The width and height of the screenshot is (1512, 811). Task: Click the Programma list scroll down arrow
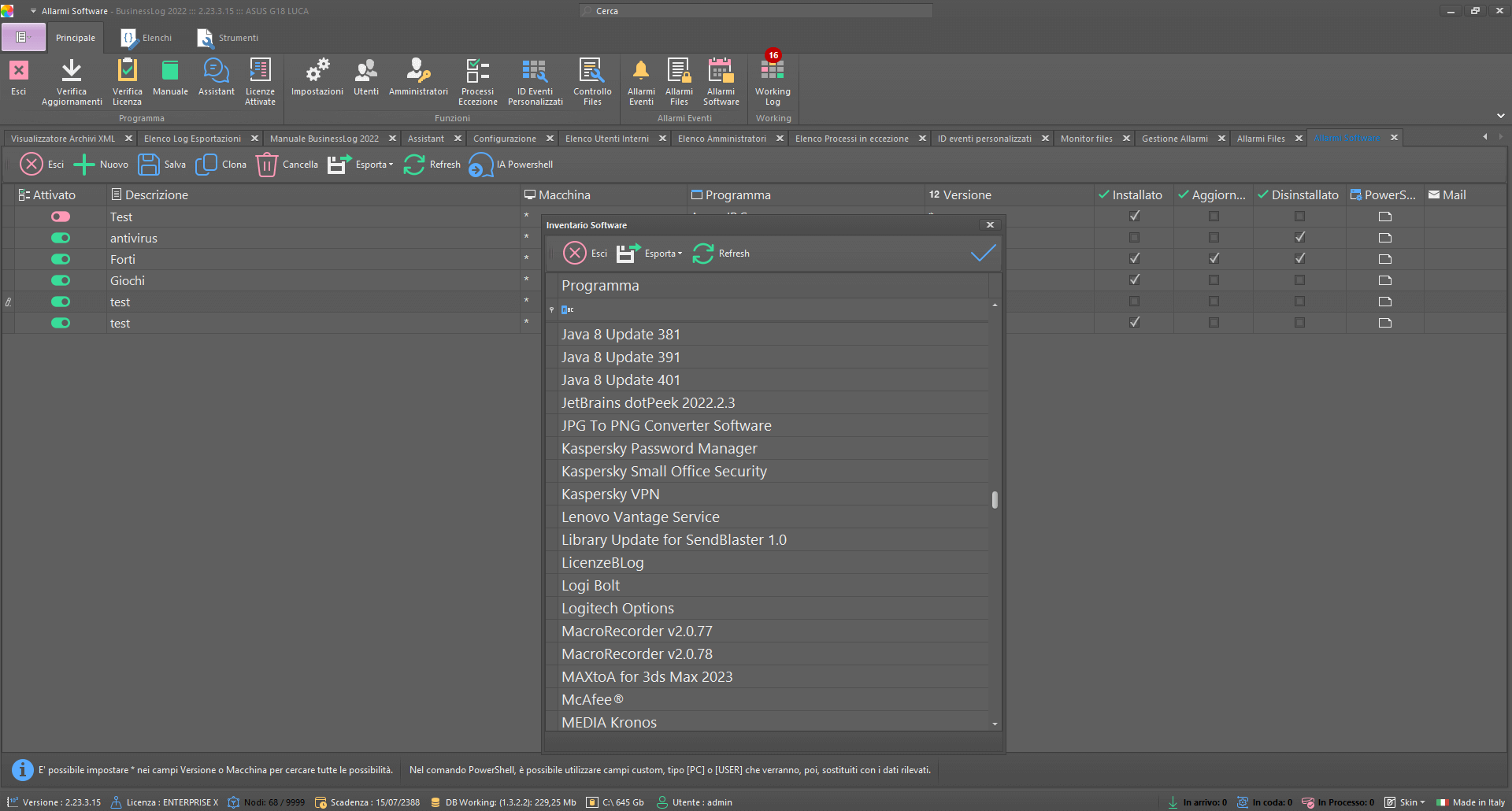pos(995,724)
